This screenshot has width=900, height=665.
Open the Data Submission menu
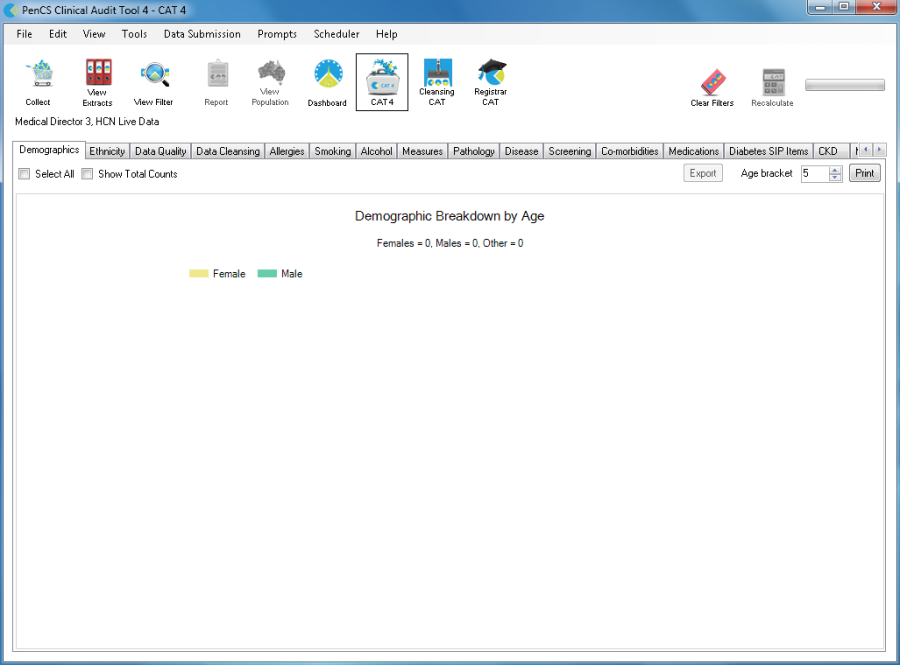click(202, 34)
